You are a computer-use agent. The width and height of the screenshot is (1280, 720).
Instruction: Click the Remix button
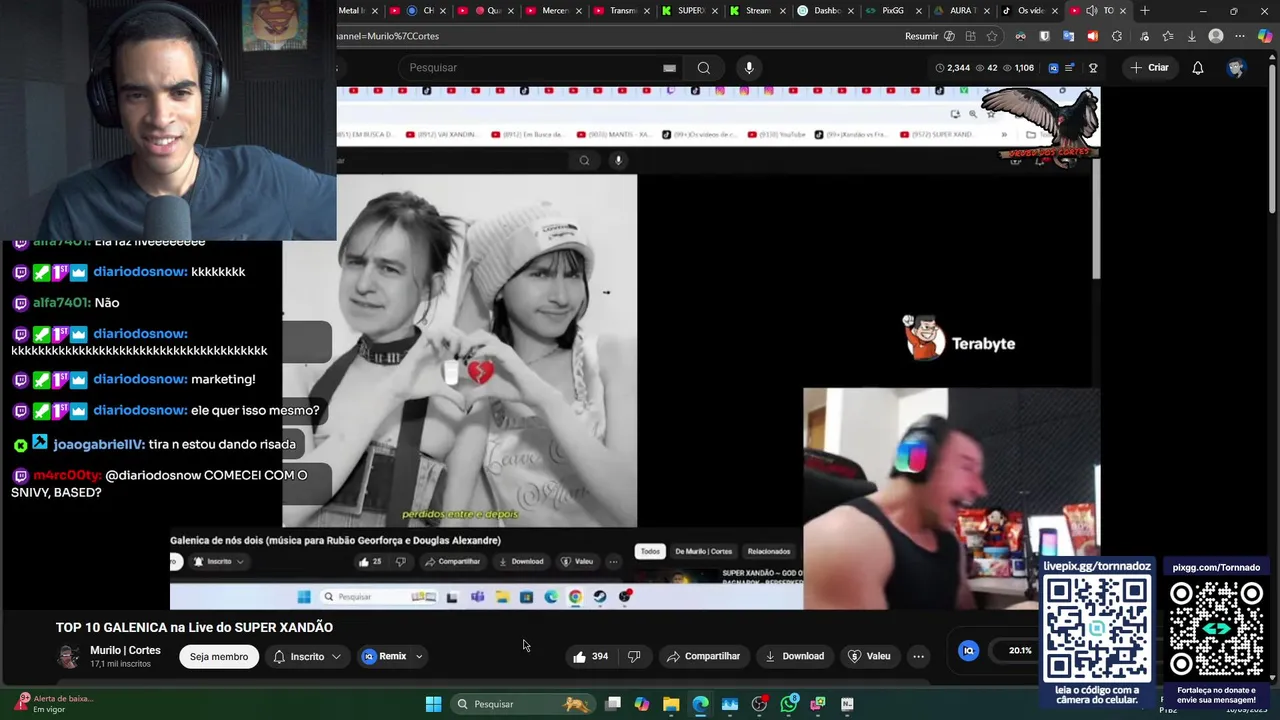point(386,657)
